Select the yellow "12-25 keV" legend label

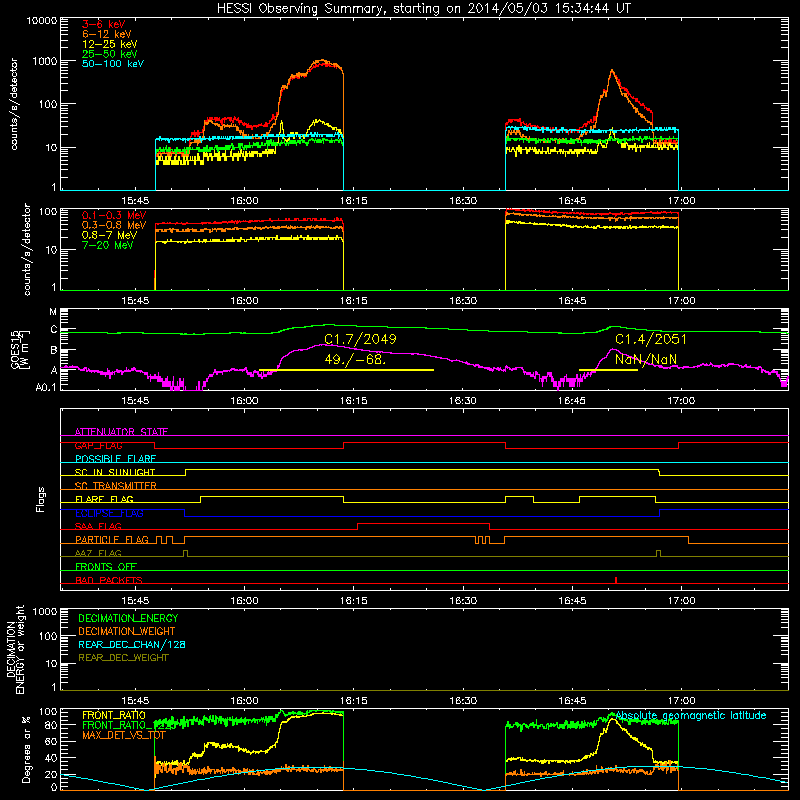[110, 44]
